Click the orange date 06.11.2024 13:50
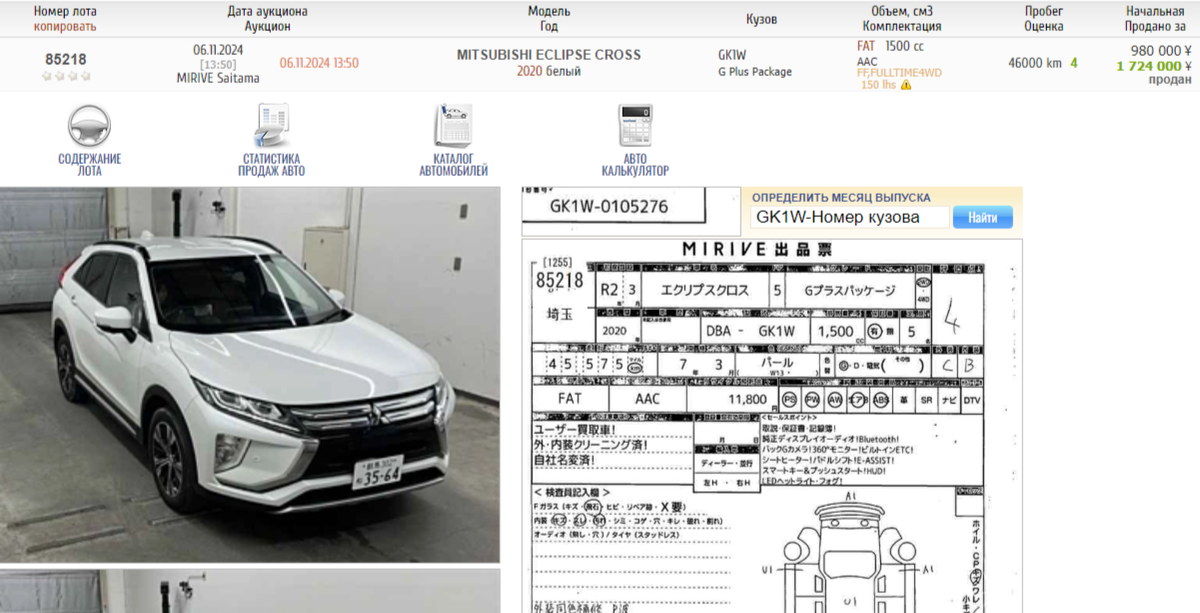This screenshot has height=613, width=1200. coord(319,63)
